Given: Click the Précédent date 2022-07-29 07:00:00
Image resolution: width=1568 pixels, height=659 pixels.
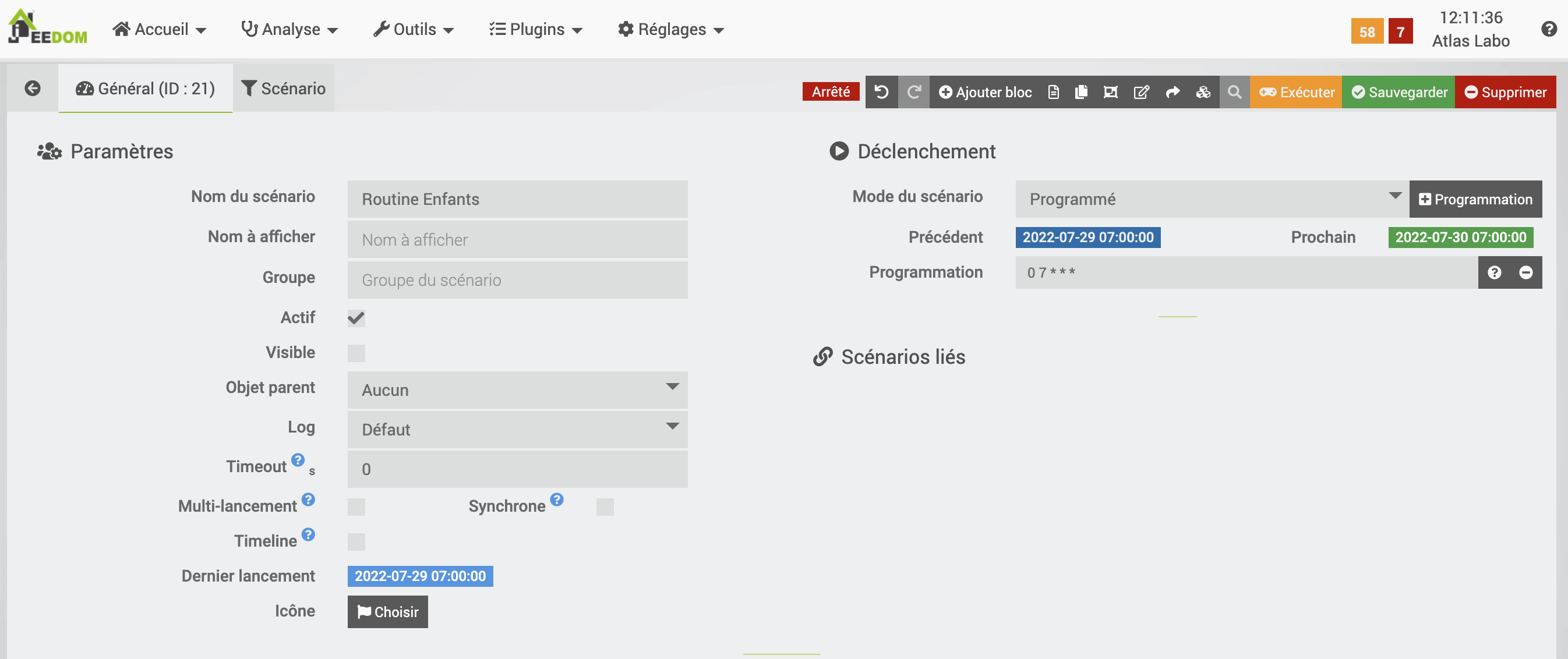Looking at the screenshot, I should [x=1087, y=238].
